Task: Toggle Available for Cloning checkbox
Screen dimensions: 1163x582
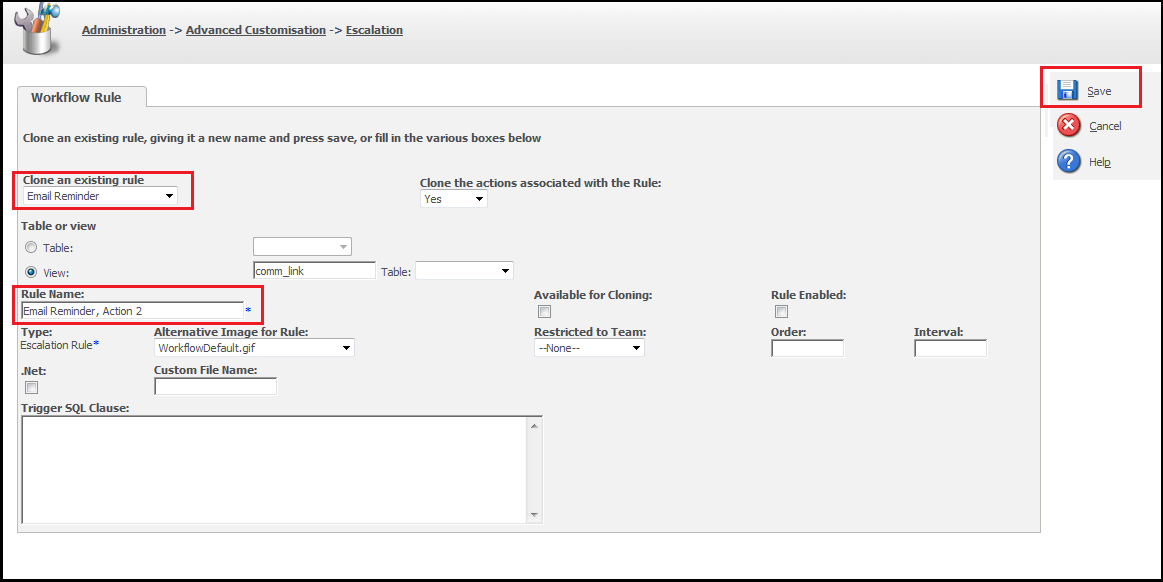Action: (544, 311)
